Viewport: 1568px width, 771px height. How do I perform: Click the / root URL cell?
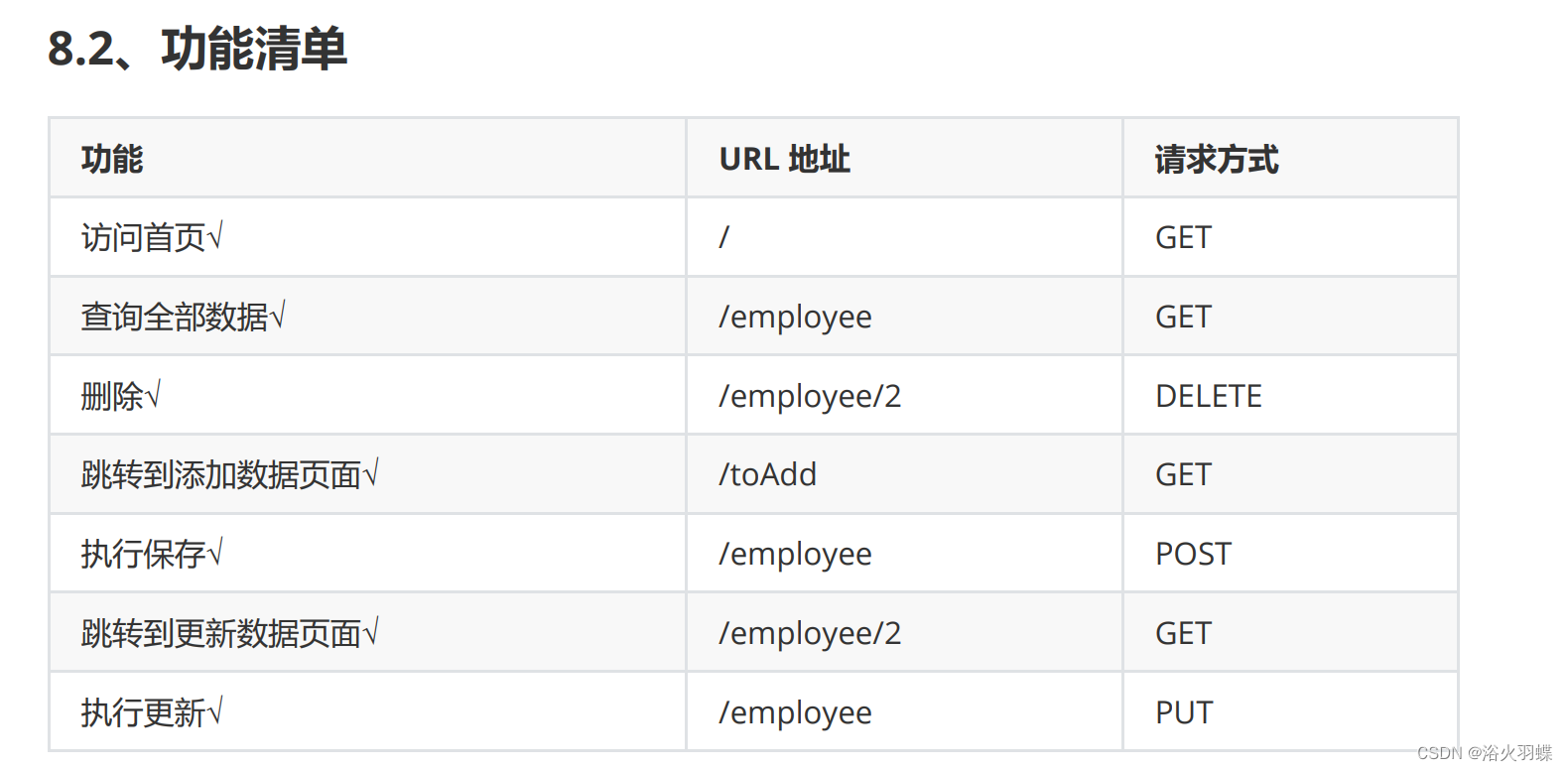point(724,237)
